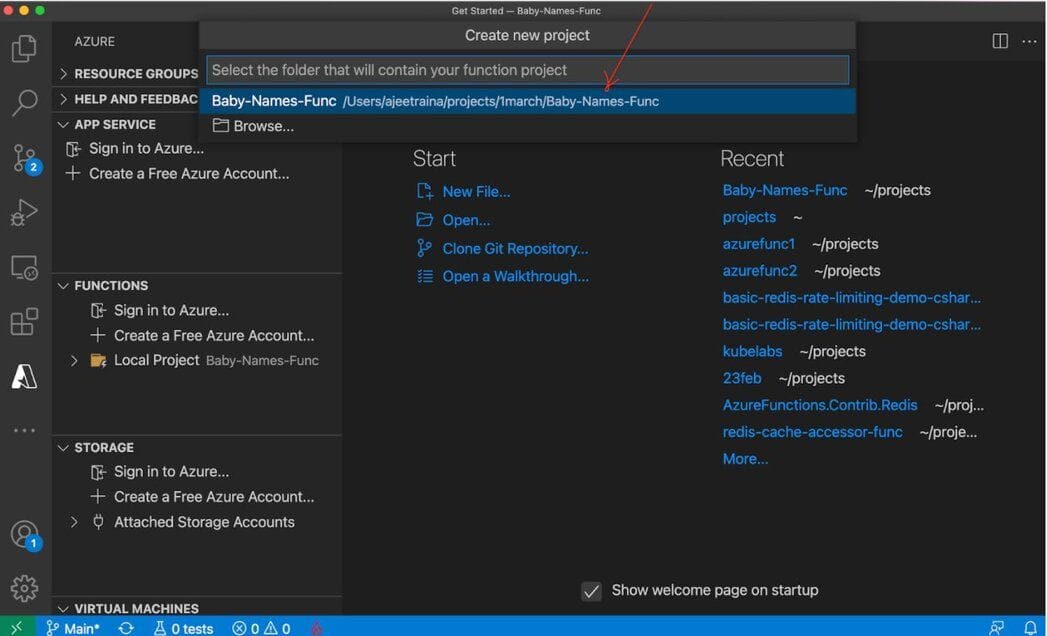Toggle the Show welcome page on startup checkbox
Screen dimensions: 1047x636
[x=591, y=590]
